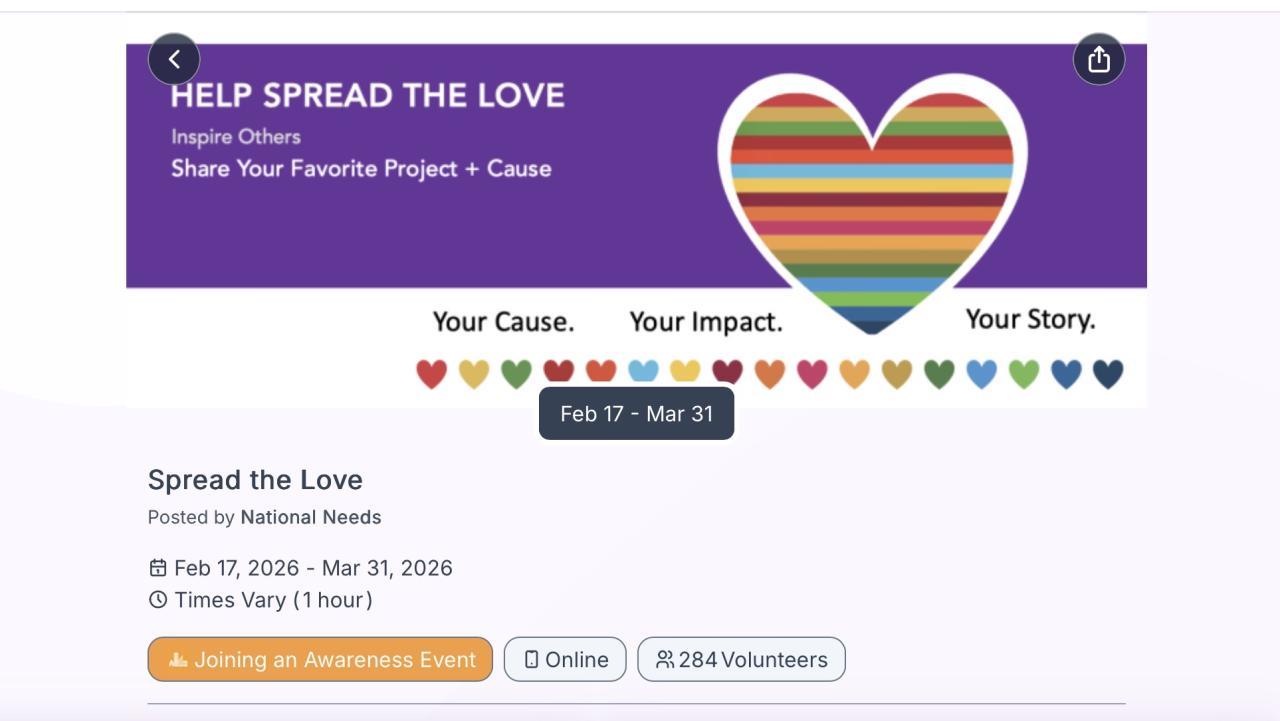Click the Feb 17, 2026 - Mar 31, 2026 text
This screenshot has width=1280, height=721.
click(x=313, y=568)
